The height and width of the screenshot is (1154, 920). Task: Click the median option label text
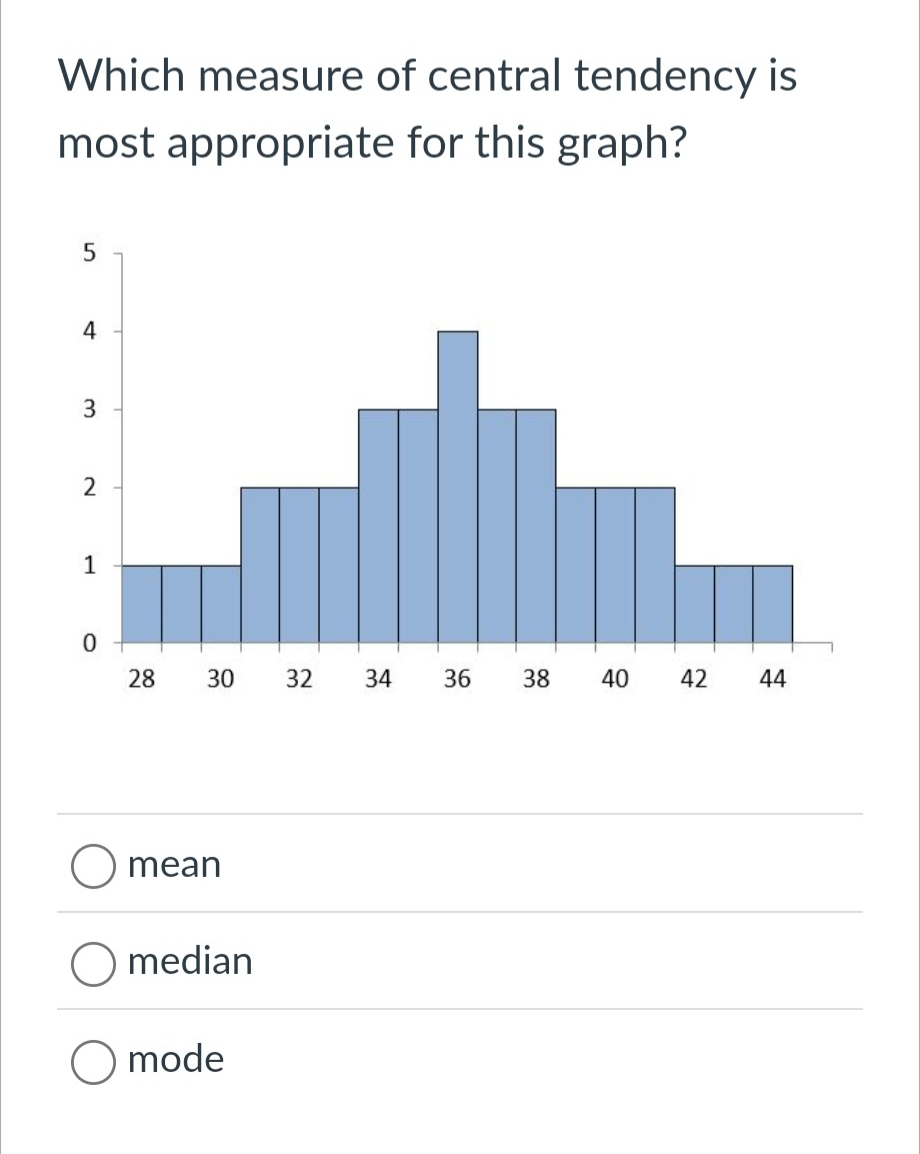pyautogui.click(x=190, y=962)
